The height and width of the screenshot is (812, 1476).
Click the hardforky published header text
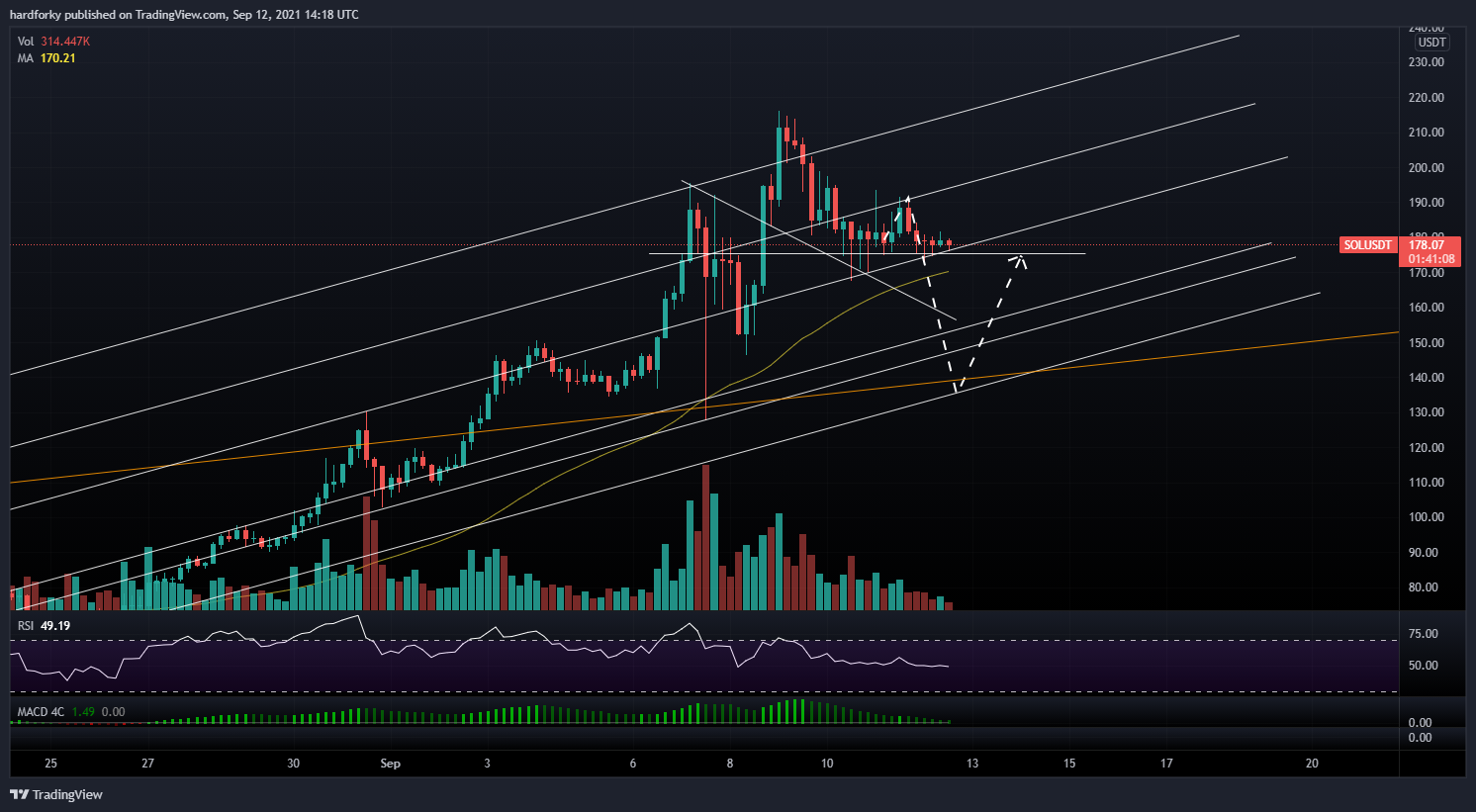184,15
